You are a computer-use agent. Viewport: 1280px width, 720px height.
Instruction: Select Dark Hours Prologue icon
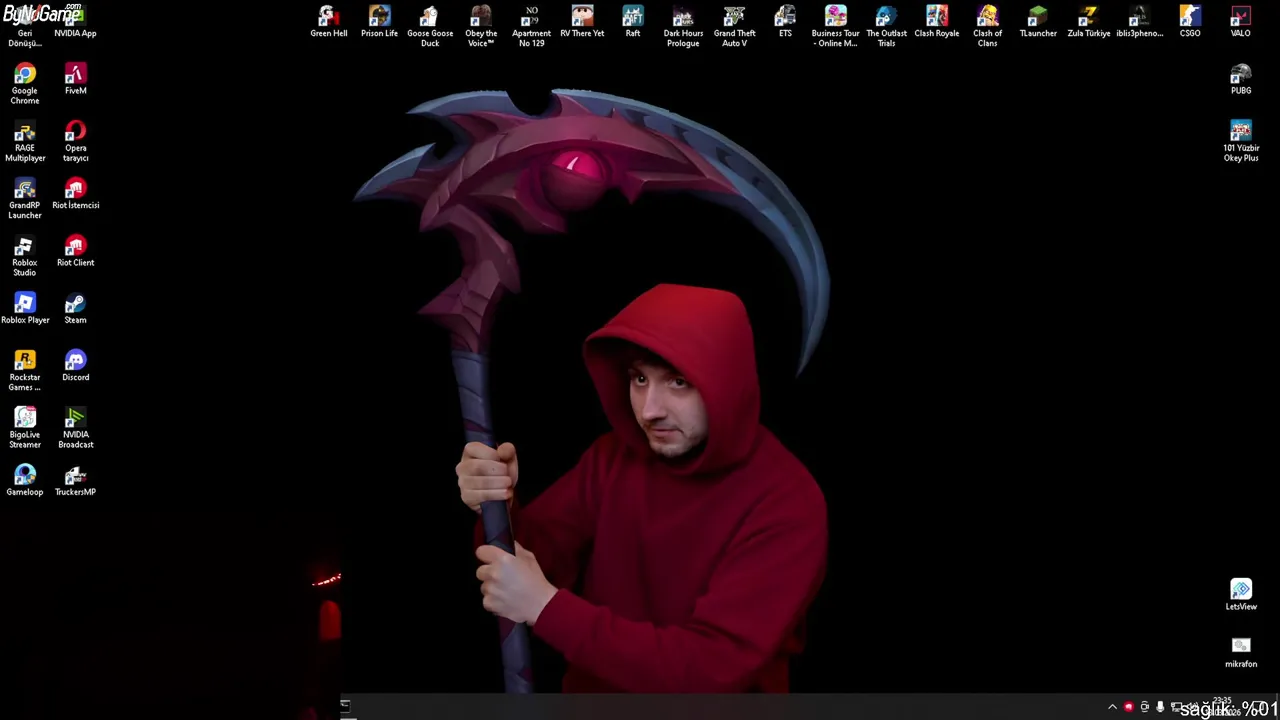(683, 26)
